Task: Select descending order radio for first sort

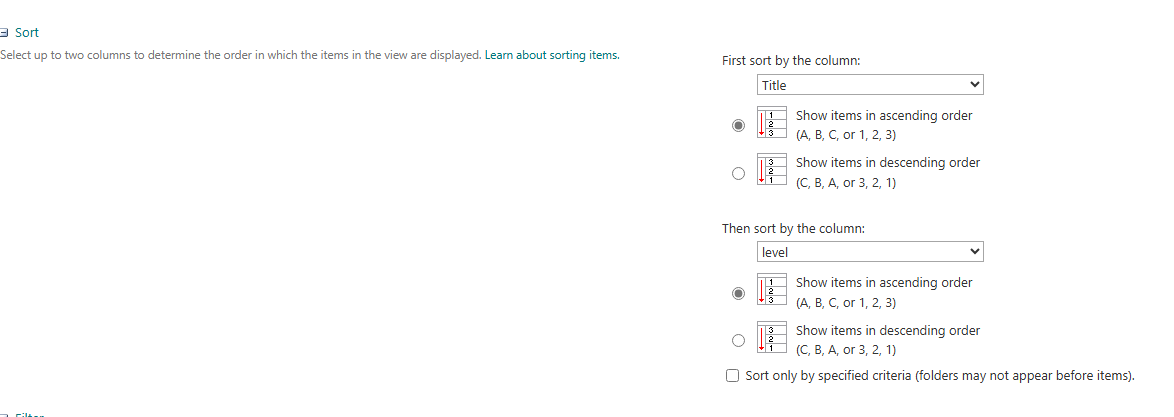Action: tap(738, 173)
